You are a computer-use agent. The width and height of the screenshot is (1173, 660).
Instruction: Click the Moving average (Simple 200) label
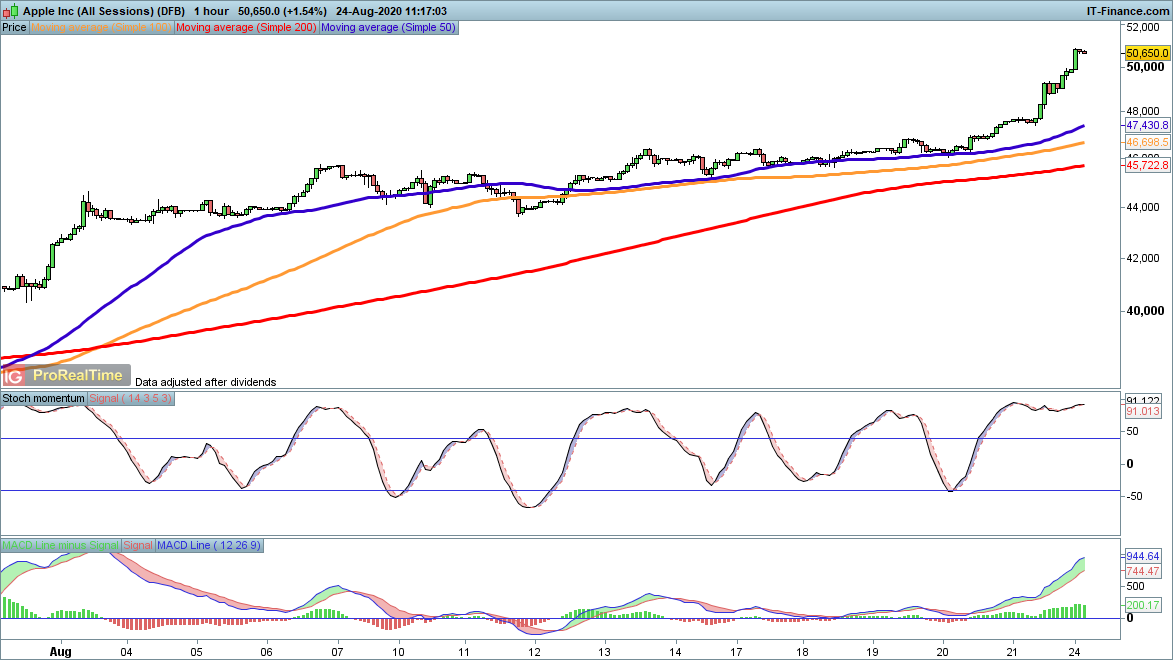click(246, 28)
